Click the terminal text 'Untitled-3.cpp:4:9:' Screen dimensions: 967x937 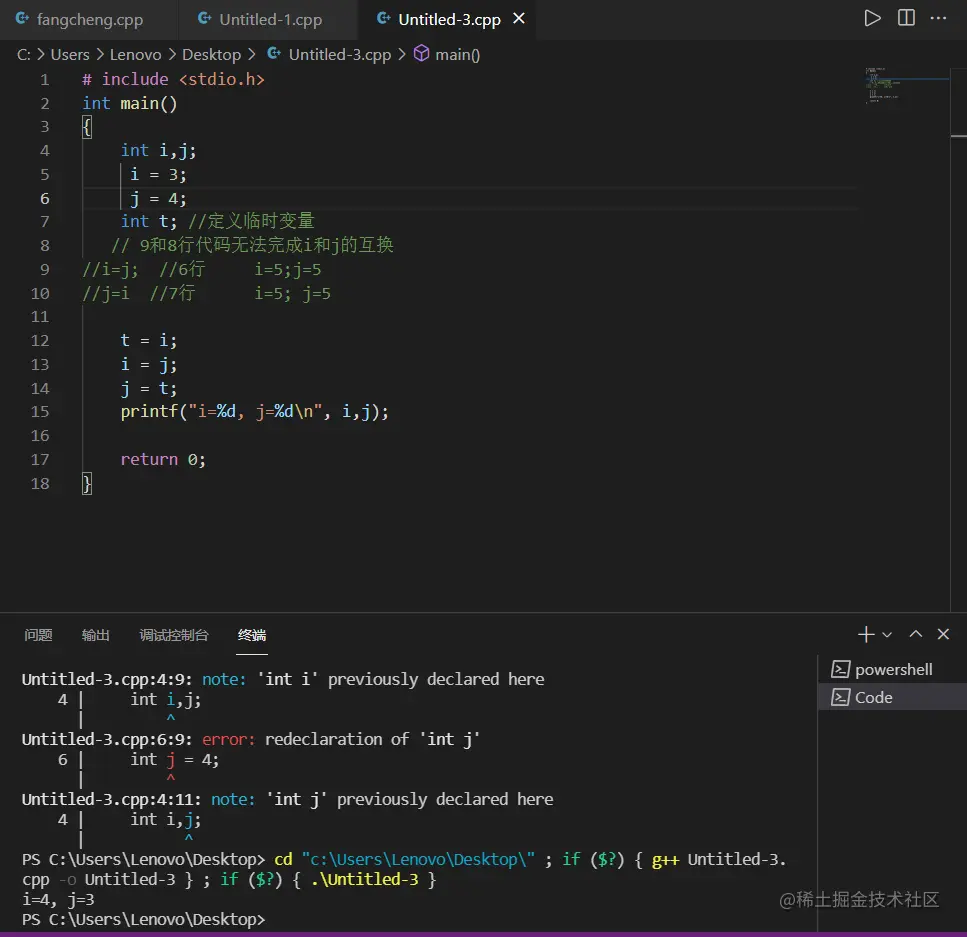click(x=107, y=679)
